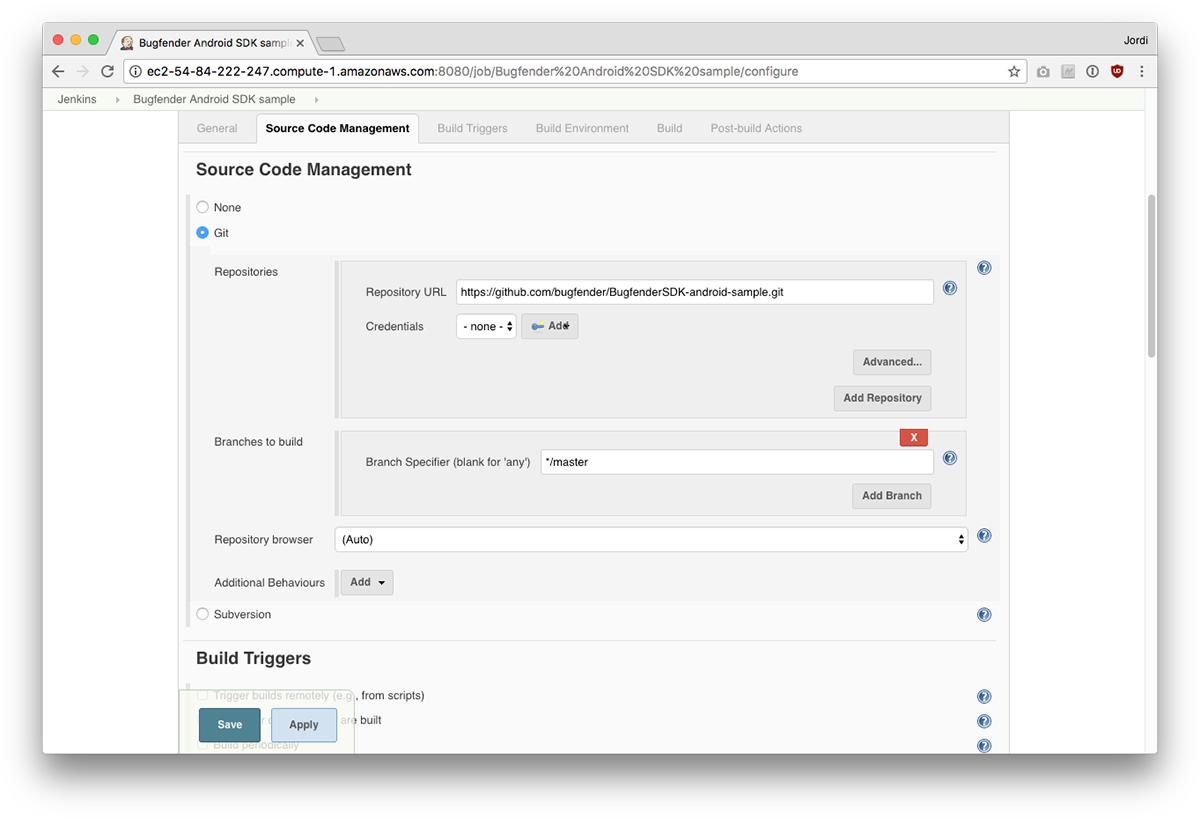Switch to Source Code Management tab
This screenshot has height=819, width=1200.
coord(338,128)
